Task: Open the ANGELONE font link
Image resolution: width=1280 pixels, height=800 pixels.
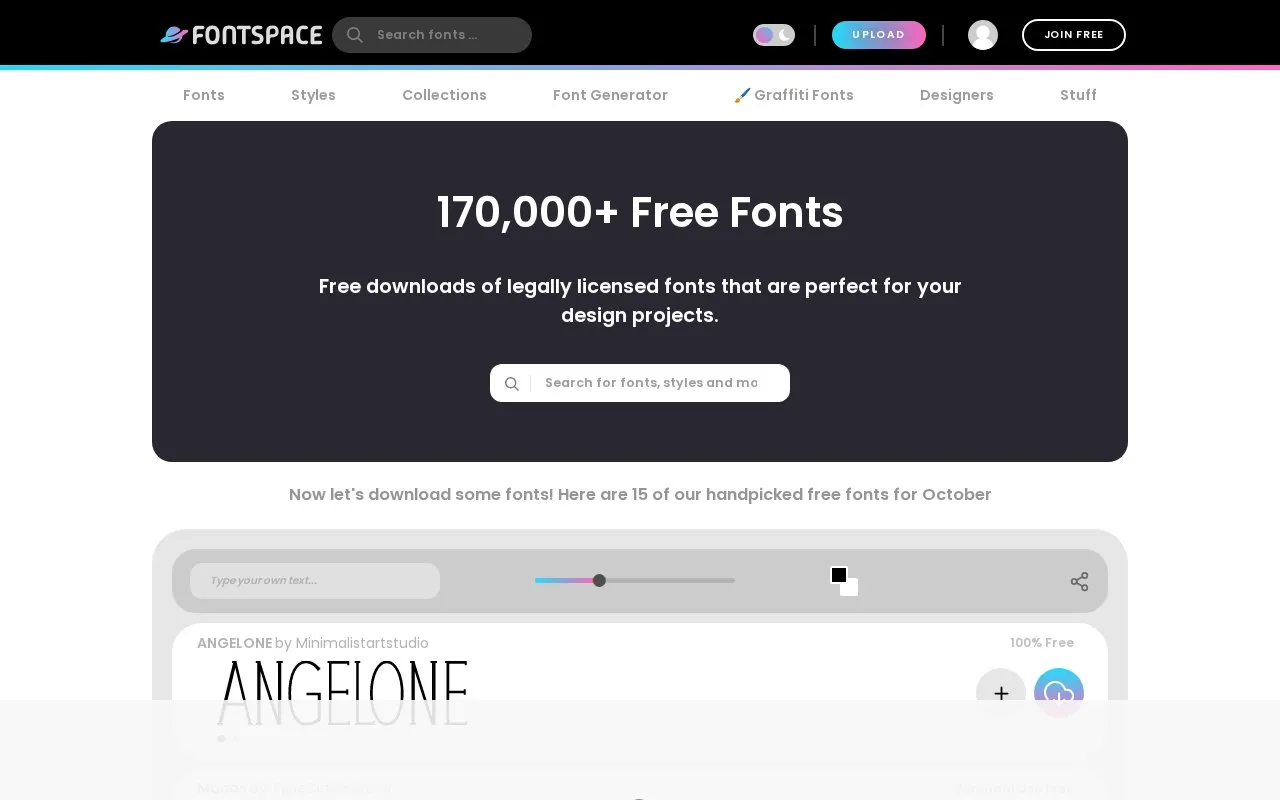Action: (234, 643)
